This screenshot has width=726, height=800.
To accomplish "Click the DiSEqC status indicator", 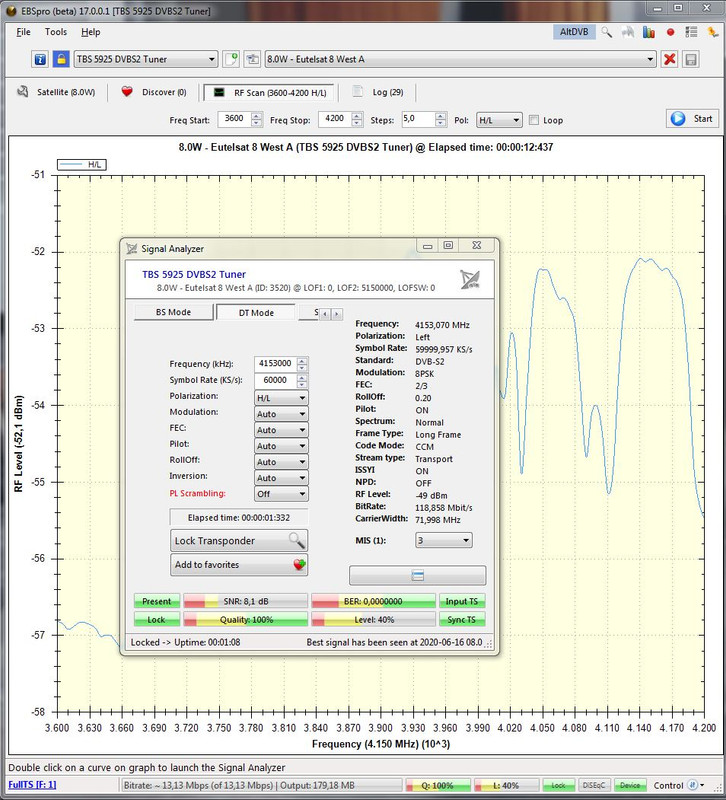I will point(594,785).
